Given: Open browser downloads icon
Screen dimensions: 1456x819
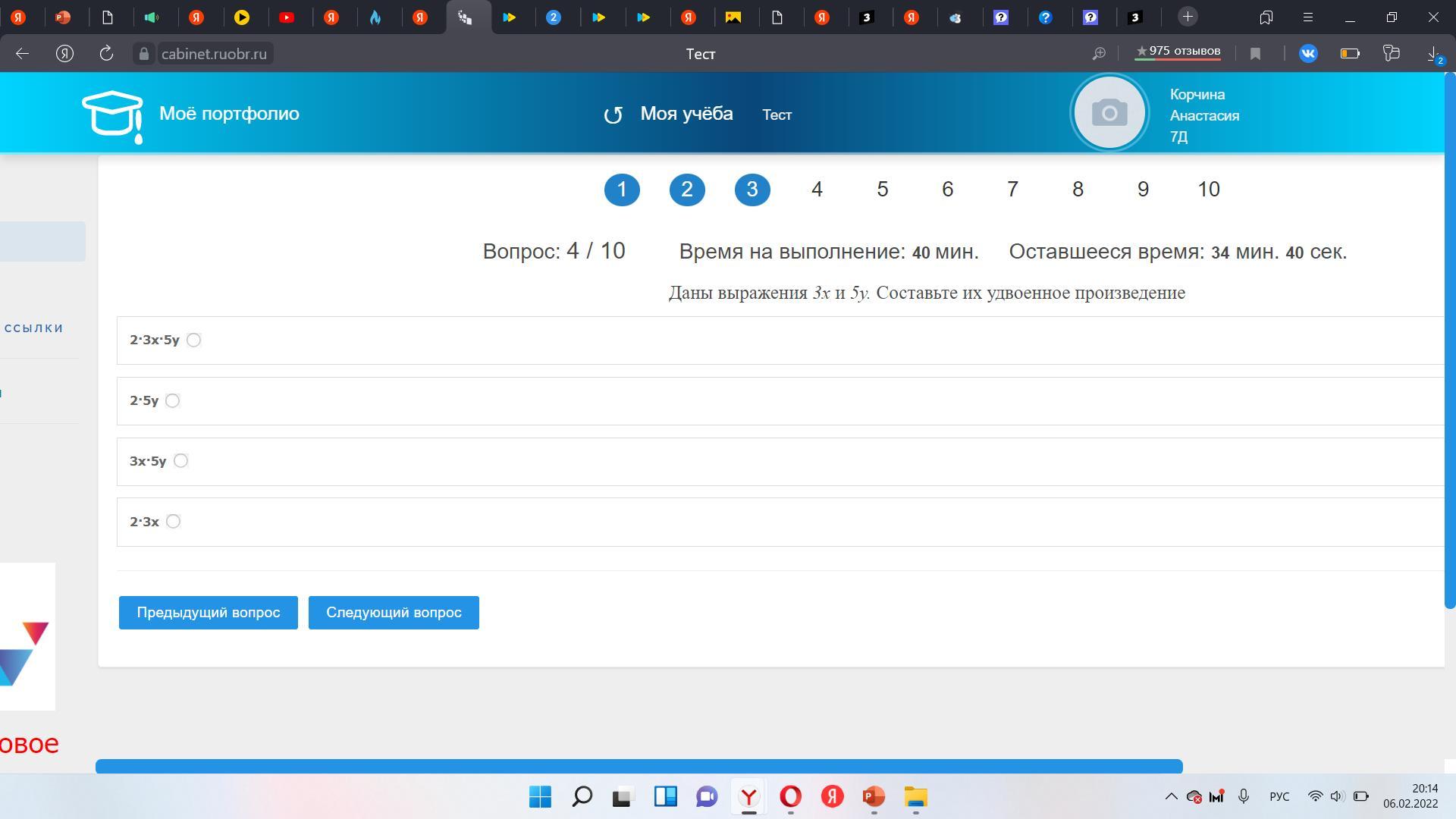Looking at the screenshot, I should click(1434, 55).
